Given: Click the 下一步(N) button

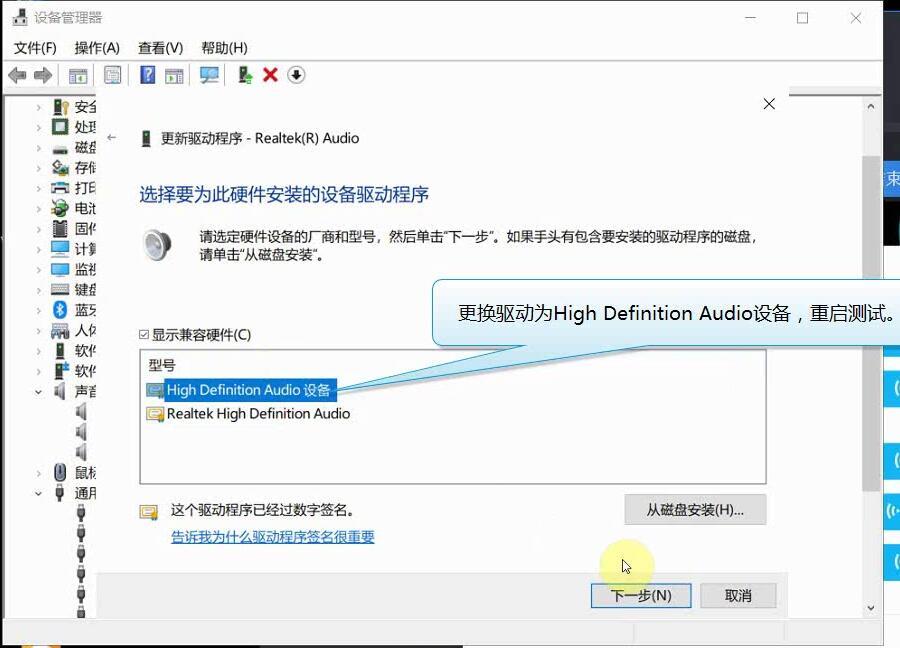Looking at the screenshot, I should 641,596.
